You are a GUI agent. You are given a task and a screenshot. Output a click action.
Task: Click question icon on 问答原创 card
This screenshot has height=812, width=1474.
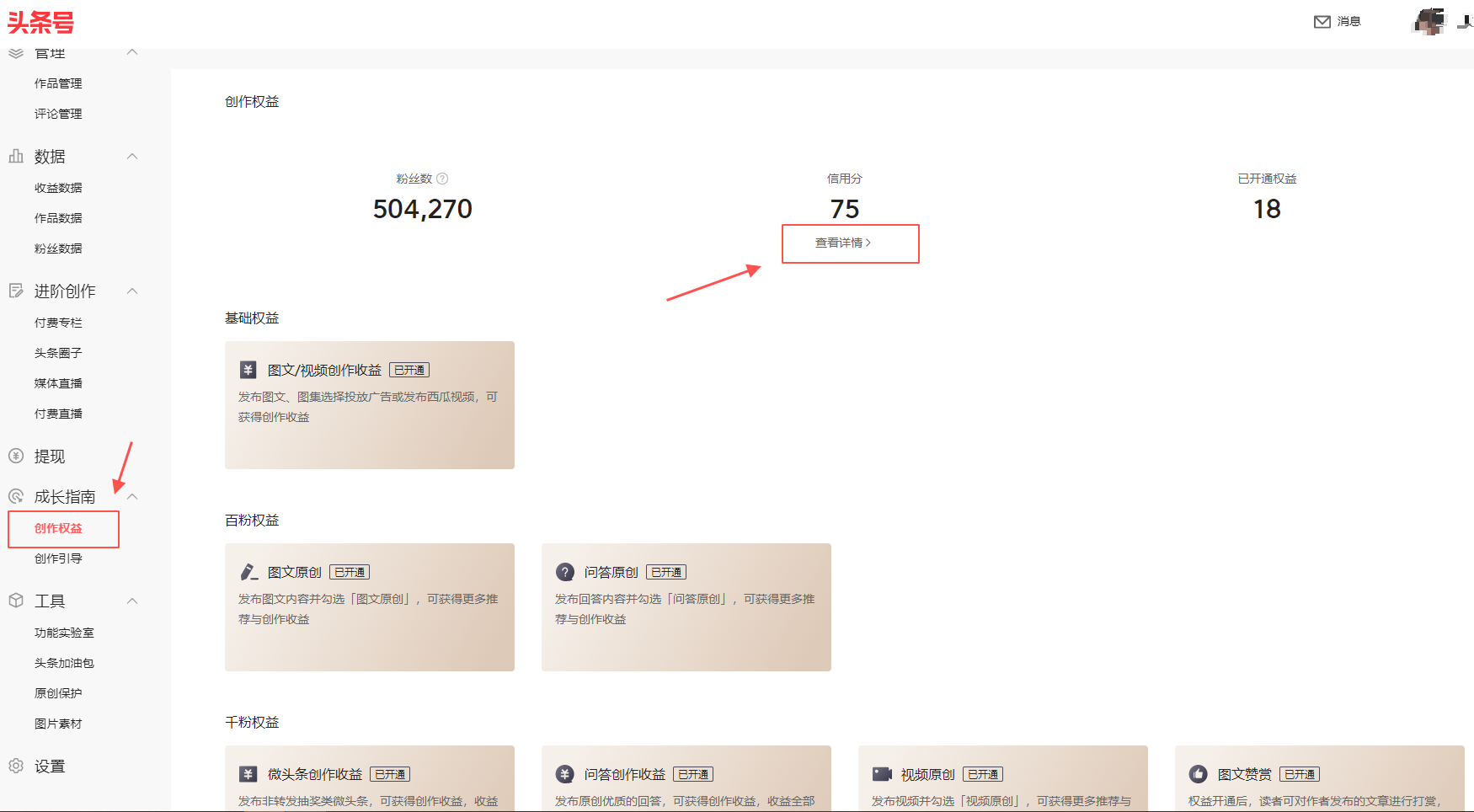pos(565,572)
